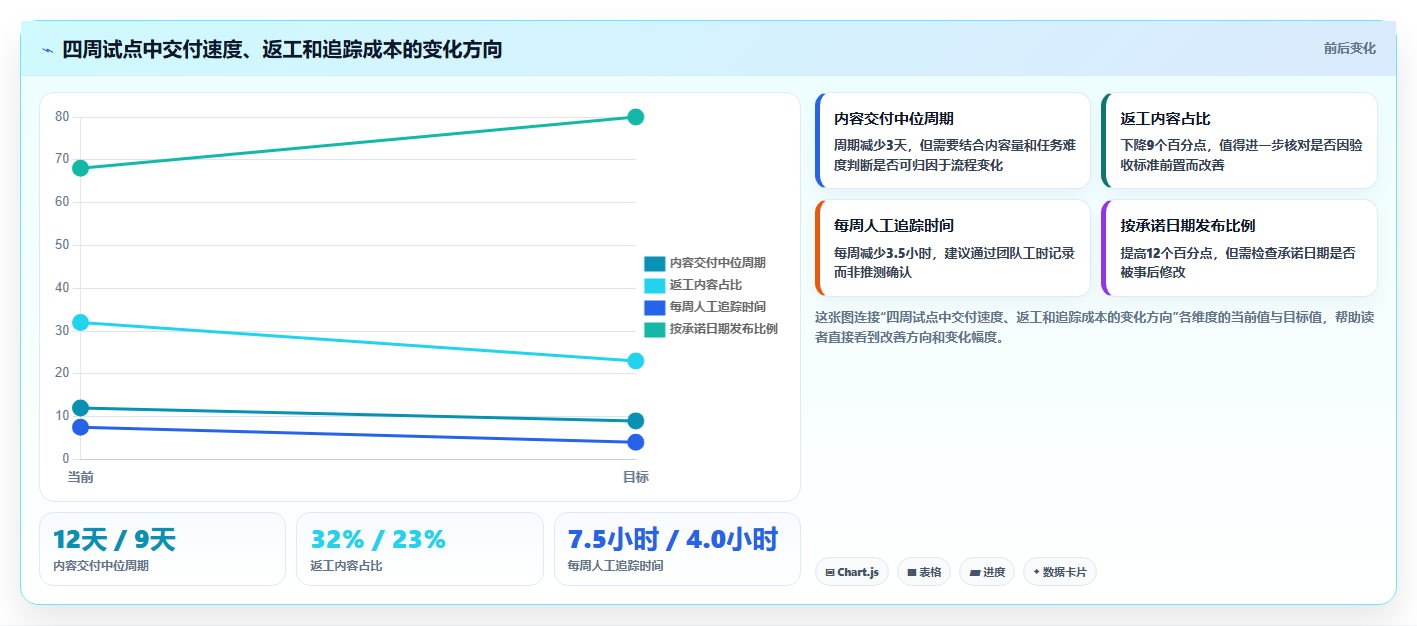
Task: Click the 当前 x-axis label
Action: point(80,478)
